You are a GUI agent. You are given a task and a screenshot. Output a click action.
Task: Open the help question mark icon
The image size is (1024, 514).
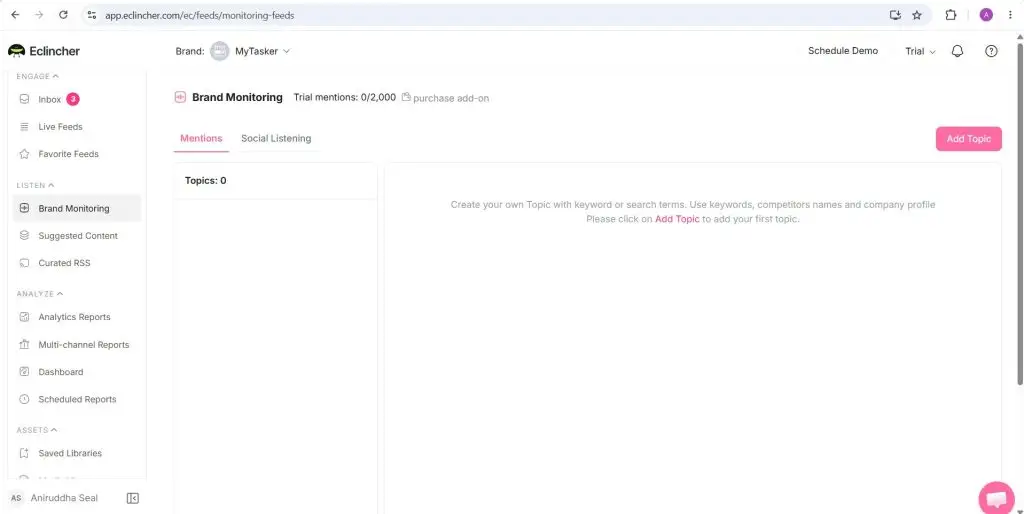[991, 51]
